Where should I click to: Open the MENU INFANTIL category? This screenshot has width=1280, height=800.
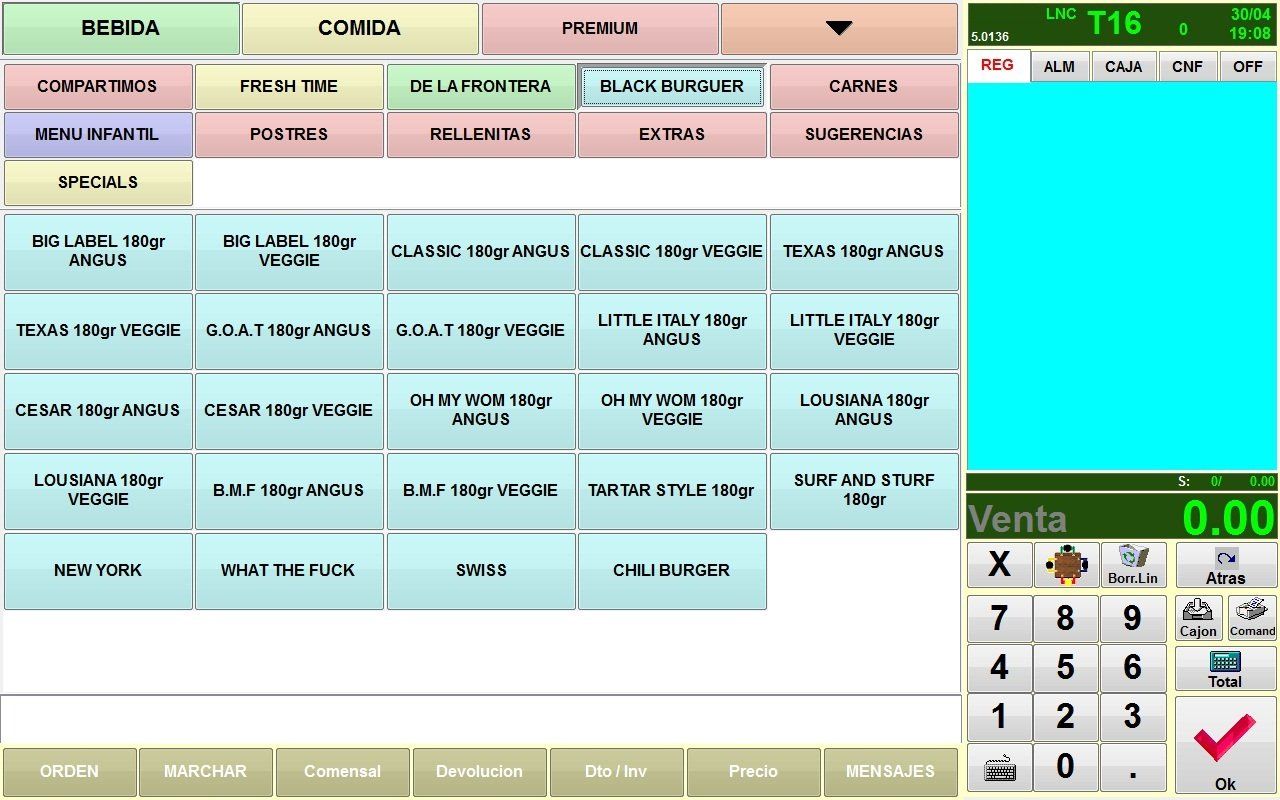98,135
